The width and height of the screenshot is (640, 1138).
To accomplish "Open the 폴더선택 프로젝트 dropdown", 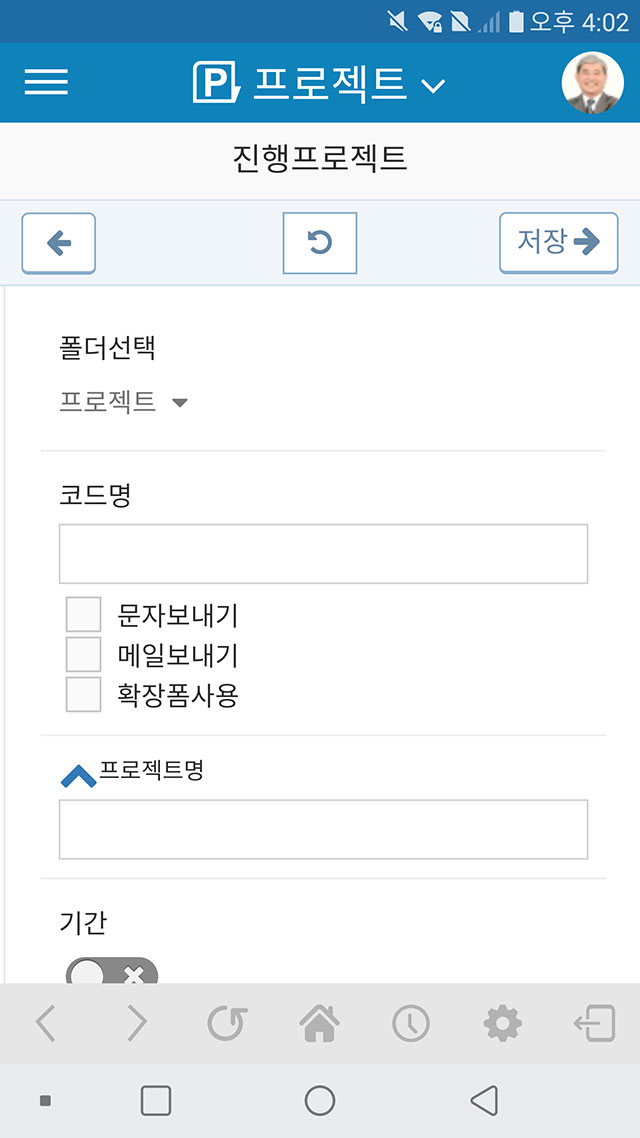I will [x=123, y=401].
